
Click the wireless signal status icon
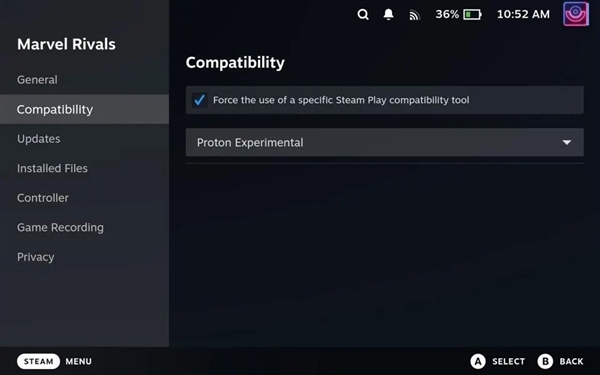pyautogui.click(x=414, y=15)
